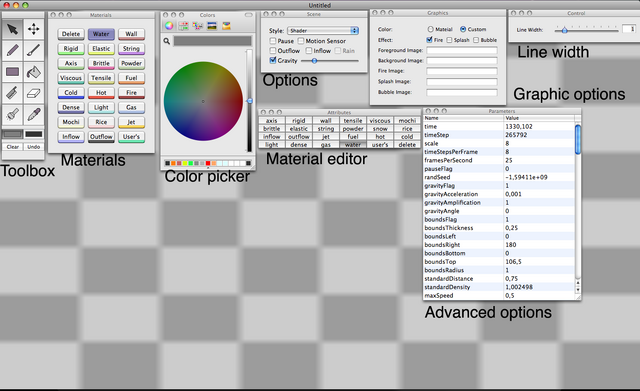Click the dark background color box in Toolbox
640x391 pixels.
34,134
